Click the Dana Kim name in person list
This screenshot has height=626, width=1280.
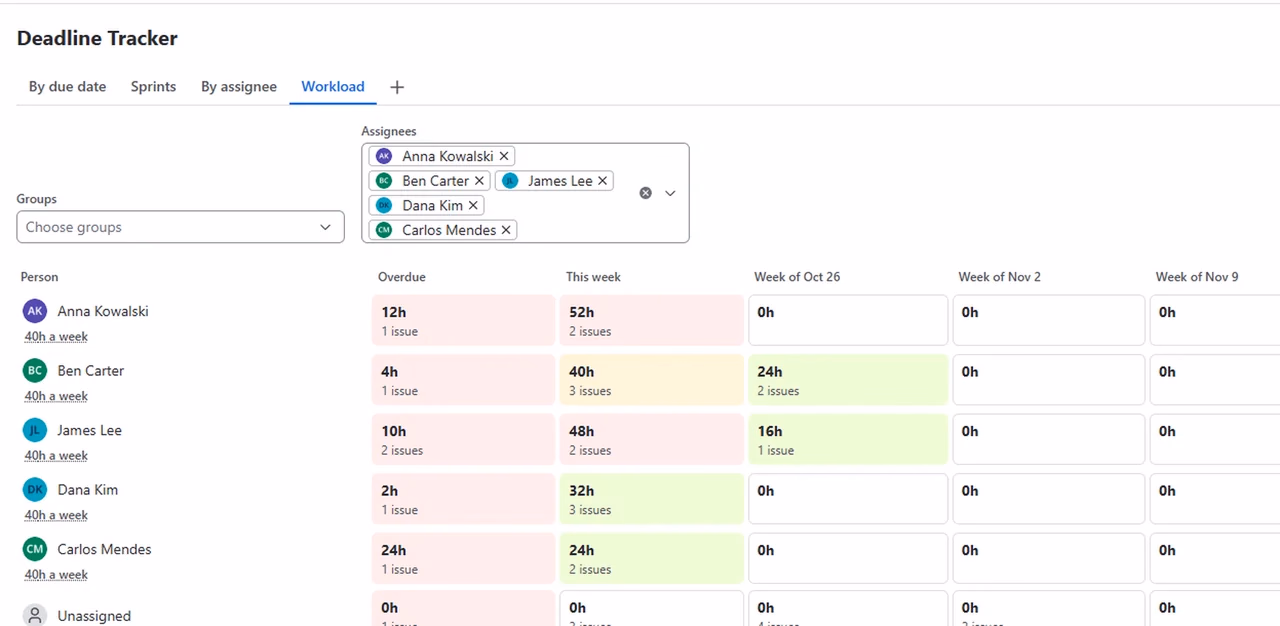point(88,490)
